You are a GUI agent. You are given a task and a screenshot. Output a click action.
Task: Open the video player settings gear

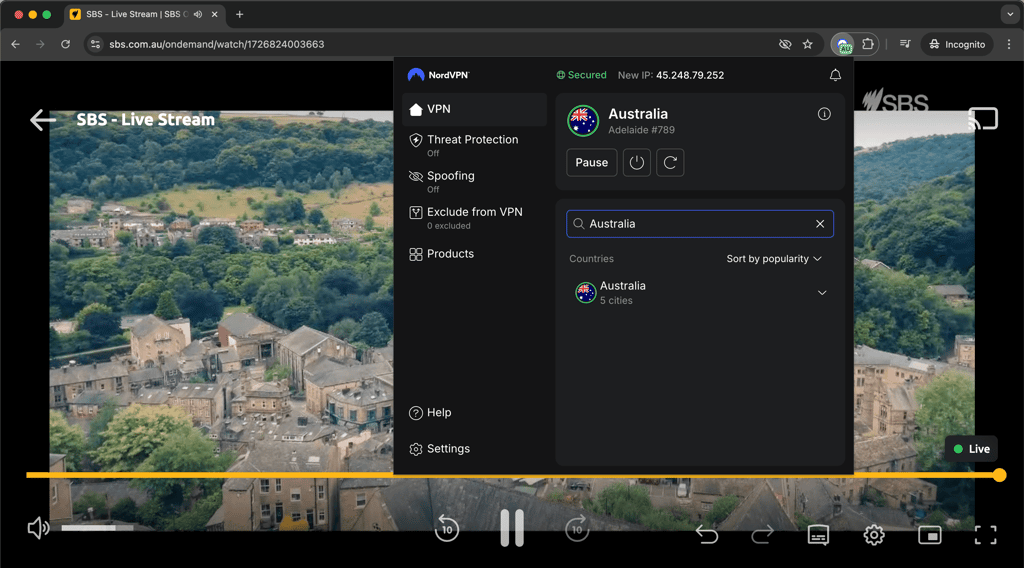(x=874, y=535)
